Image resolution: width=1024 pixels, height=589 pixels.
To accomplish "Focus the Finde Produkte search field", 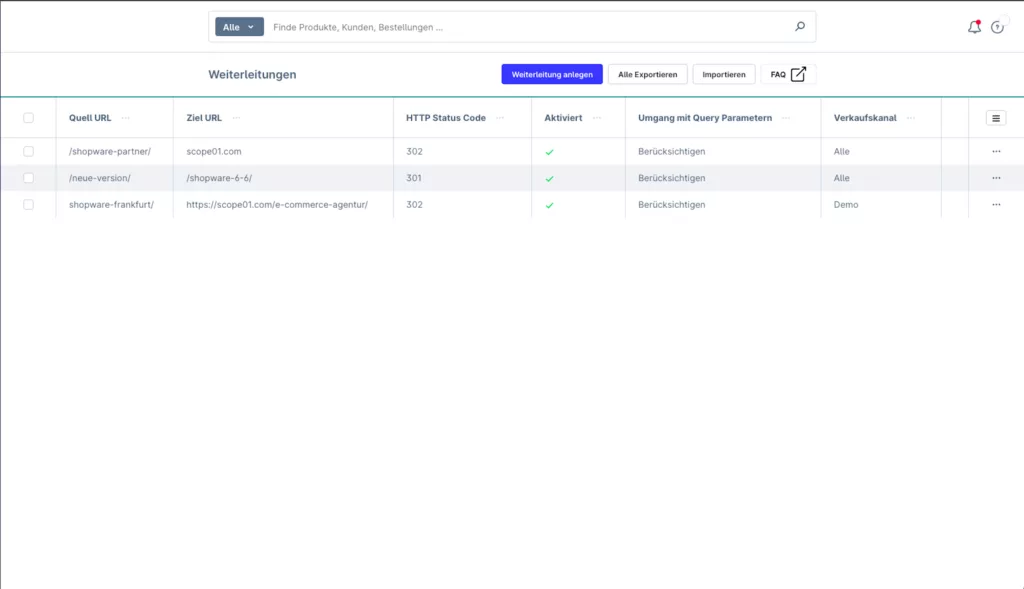I will (x=529, y=27).
